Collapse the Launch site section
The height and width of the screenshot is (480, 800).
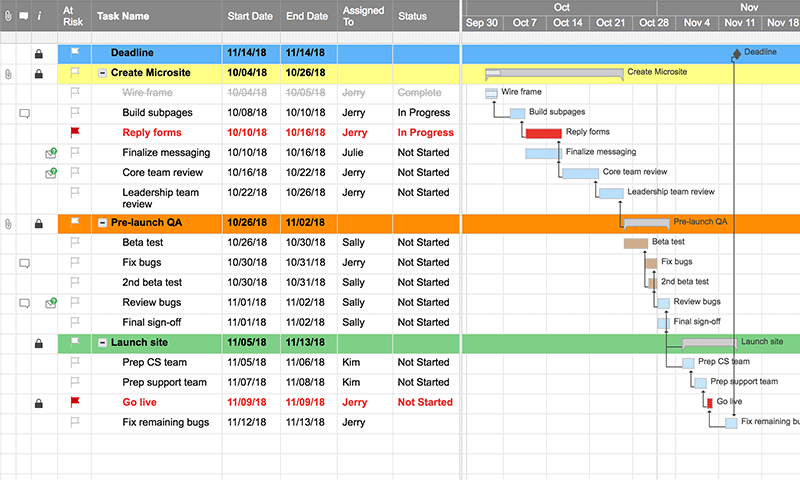(102, 343)
